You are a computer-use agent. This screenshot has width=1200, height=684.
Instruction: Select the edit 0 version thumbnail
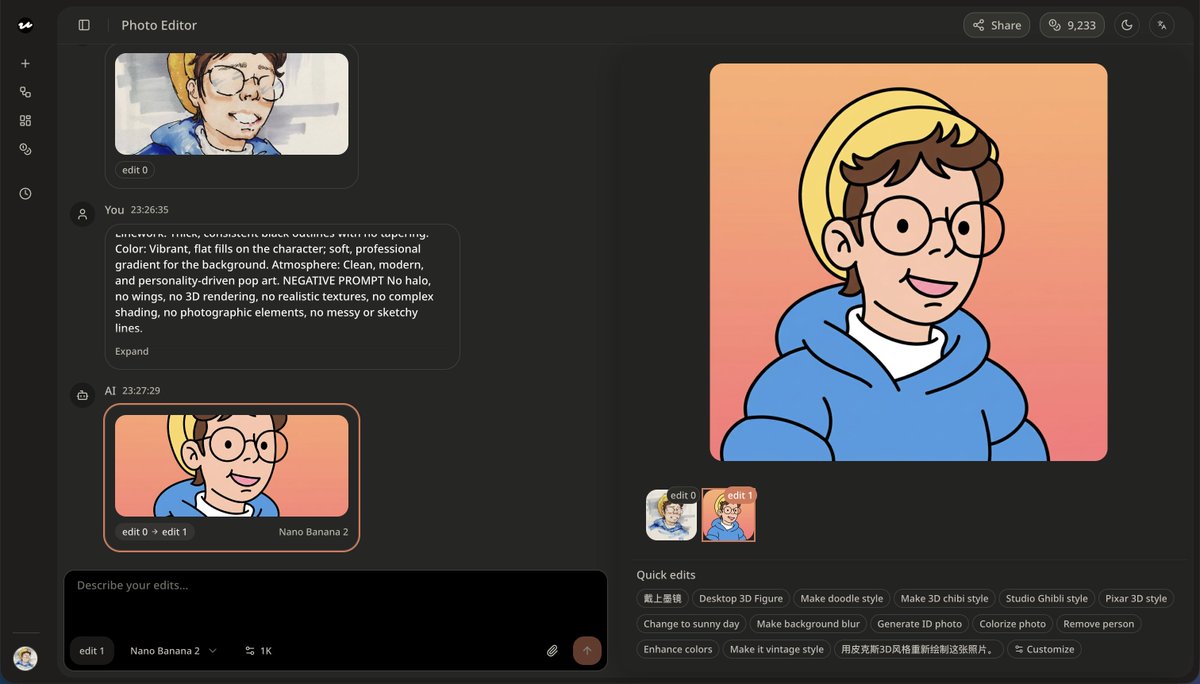tap(671, 515)
